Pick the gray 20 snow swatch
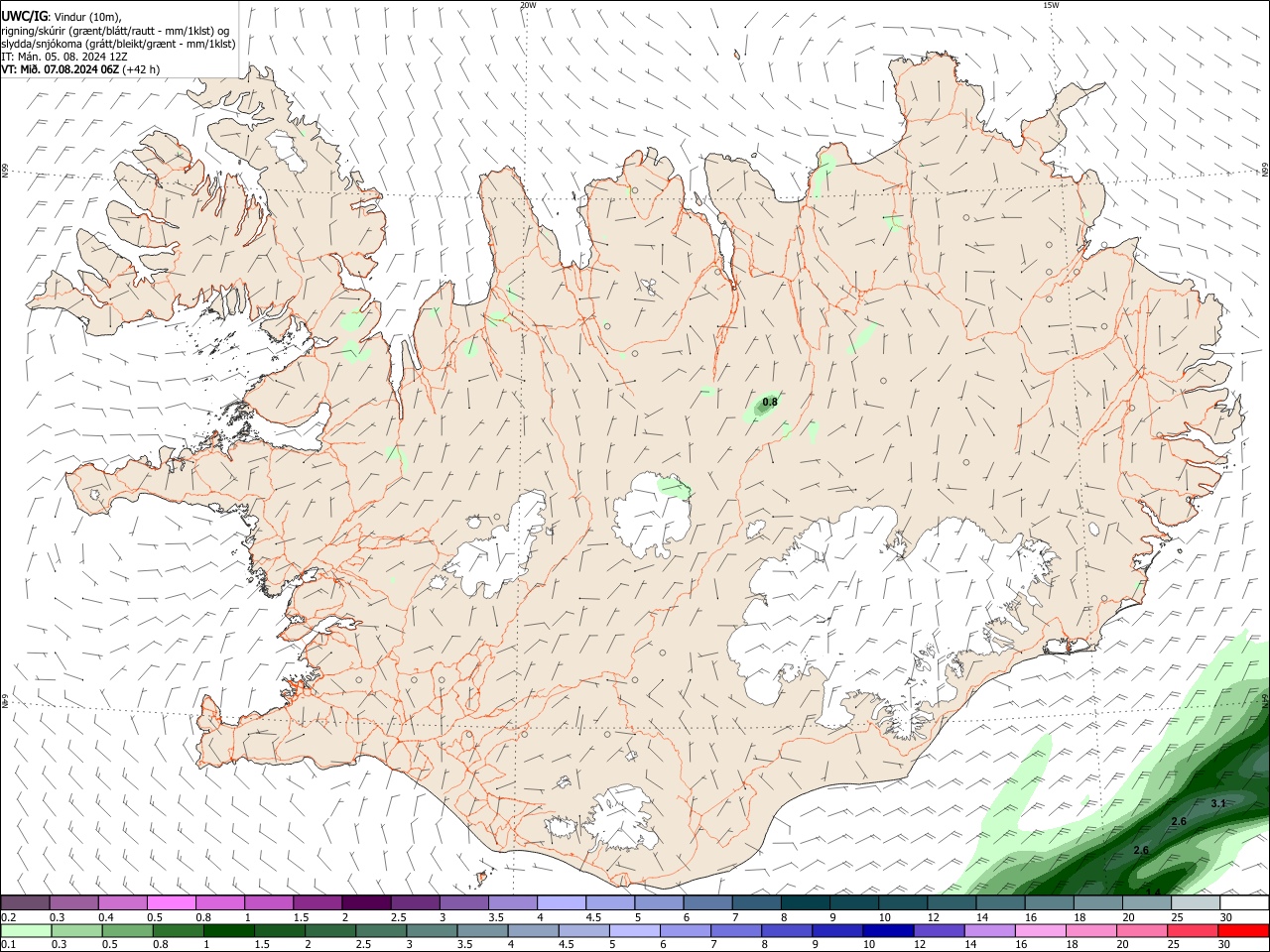 [1147, 902]
